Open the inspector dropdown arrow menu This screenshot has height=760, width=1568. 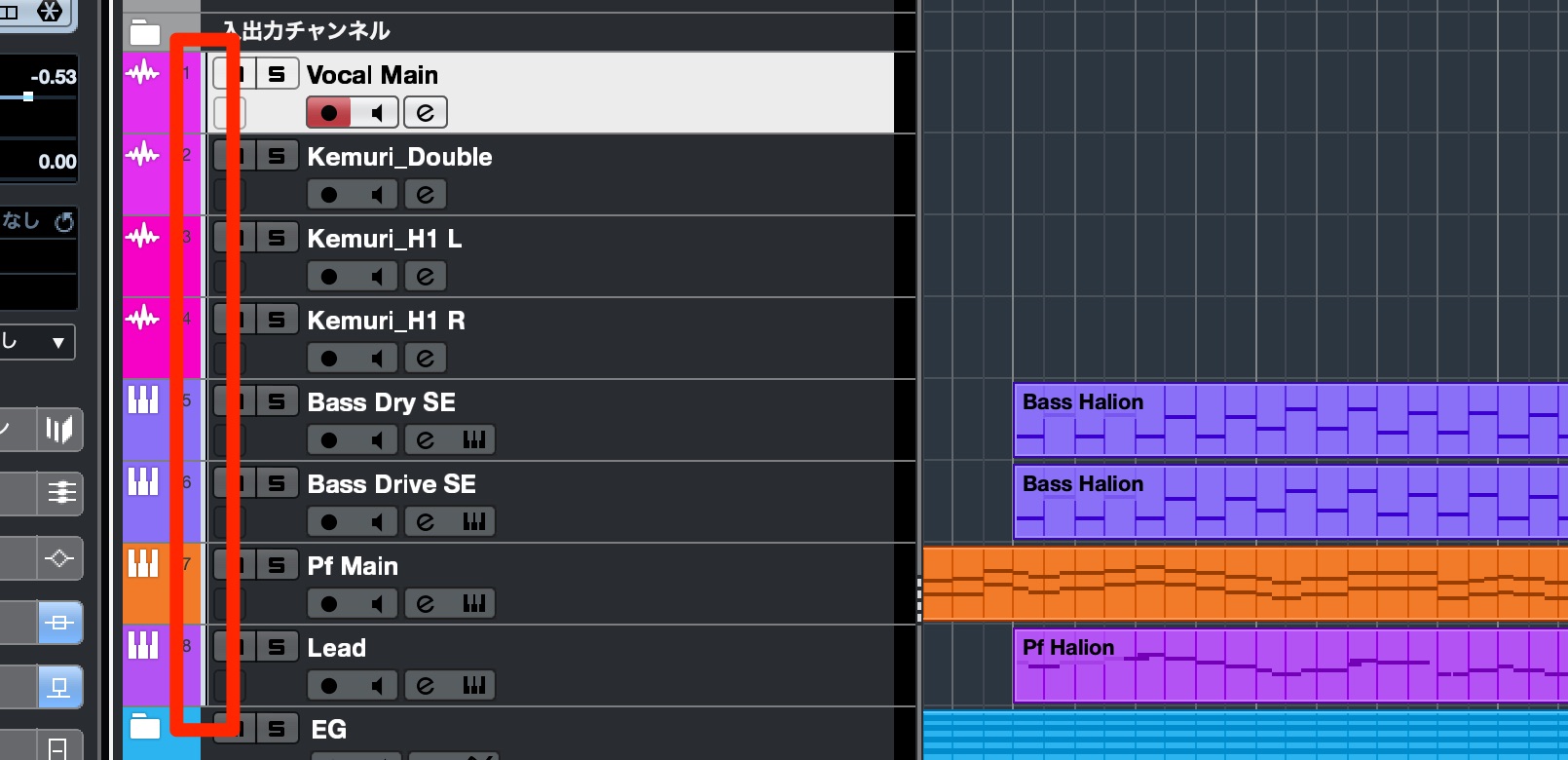[x=58, y=342]
